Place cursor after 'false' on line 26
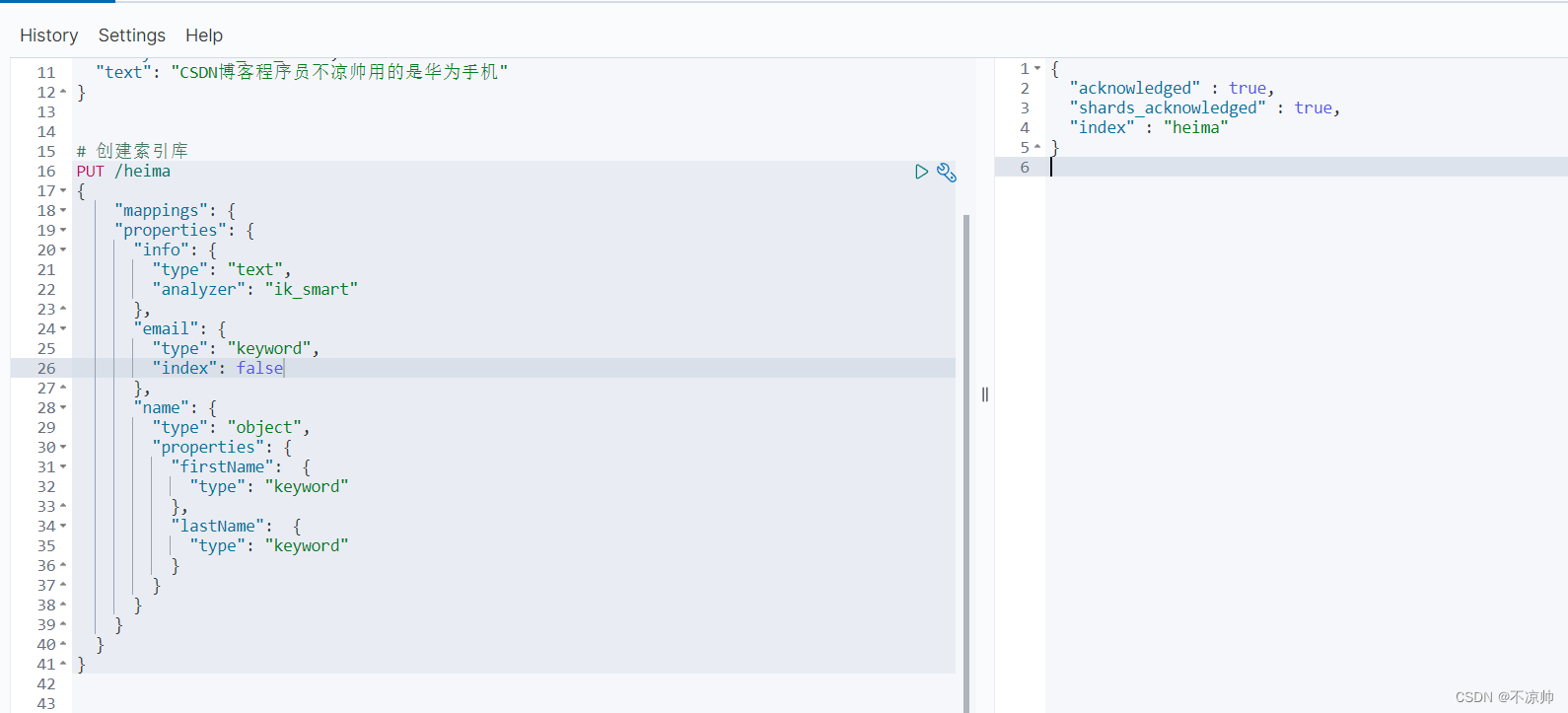The image size is (1568, 713). tap(284, 368)
